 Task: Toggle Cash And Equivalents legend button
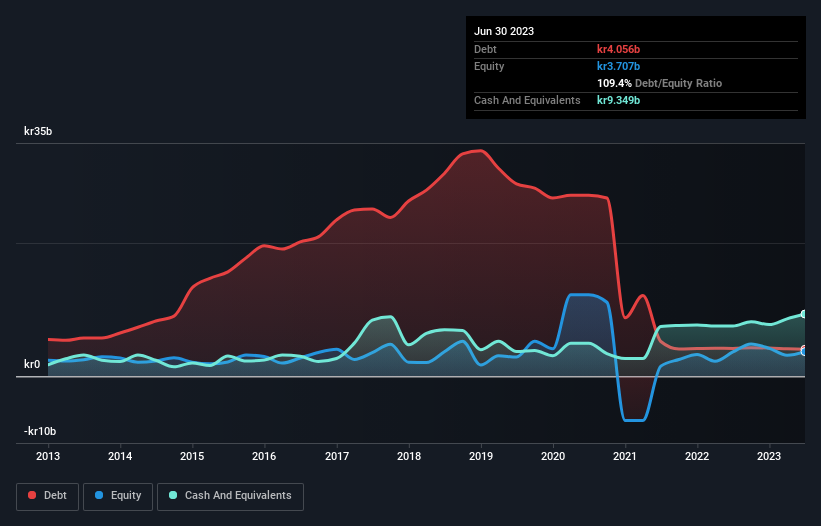pyautogui.click(x=230, y=496)
